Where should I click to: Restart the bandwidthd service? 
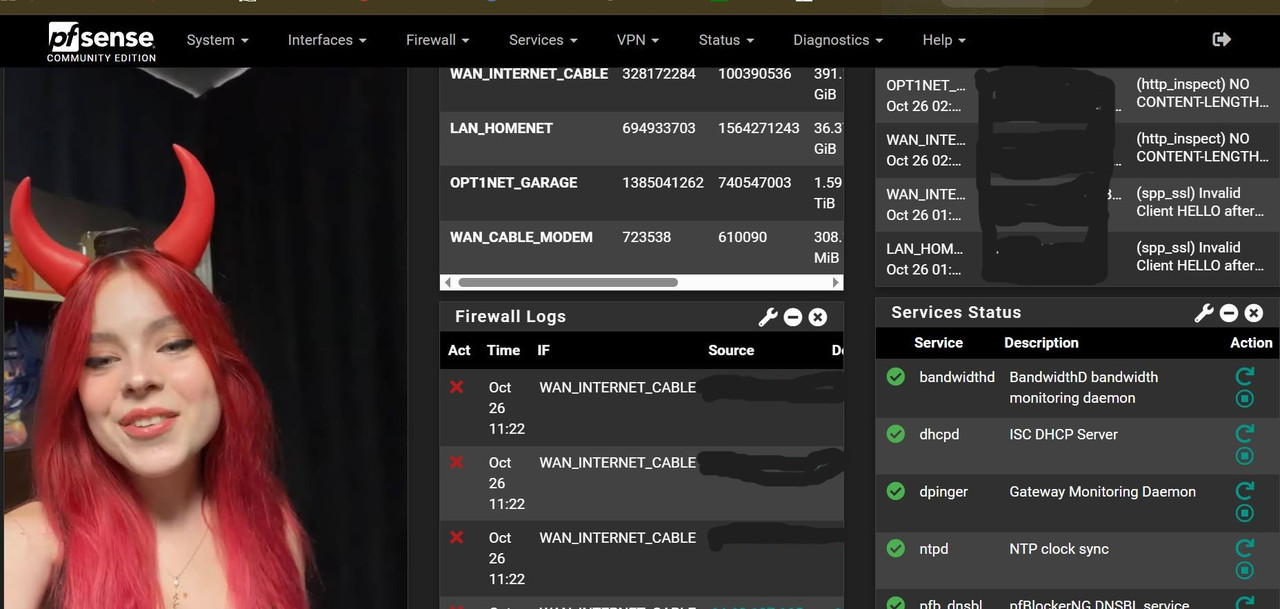(1245, 377)
